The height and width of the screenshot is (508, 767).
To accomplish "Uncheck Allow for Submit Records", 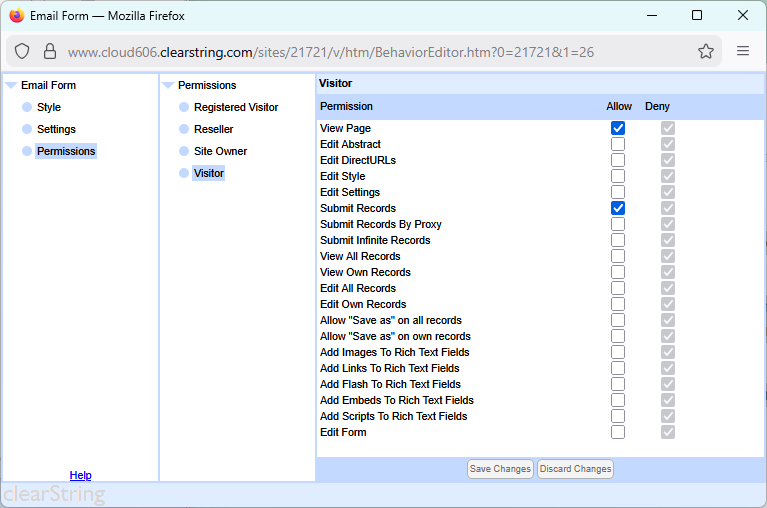I will (x=618, y=208).
